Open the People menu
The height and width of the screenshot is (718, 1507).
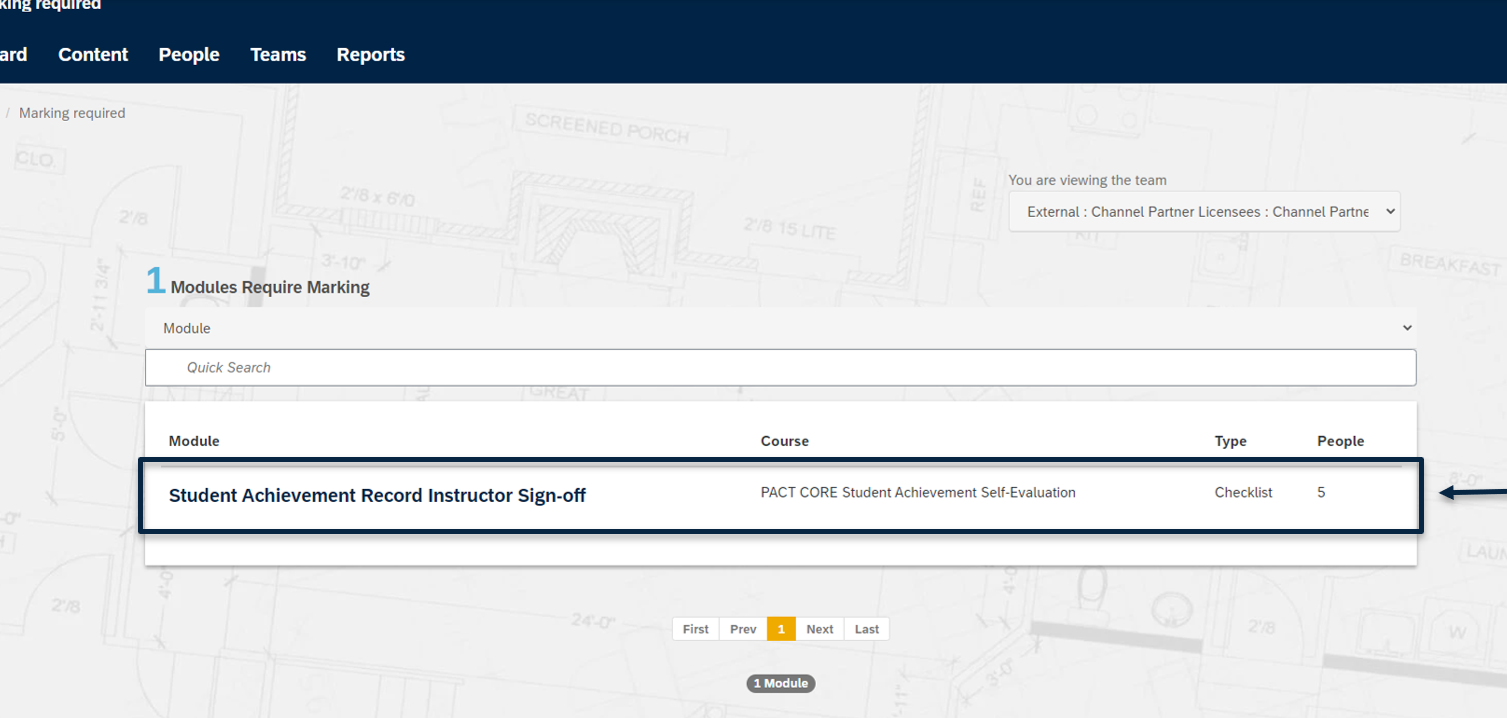coord(189,55)
